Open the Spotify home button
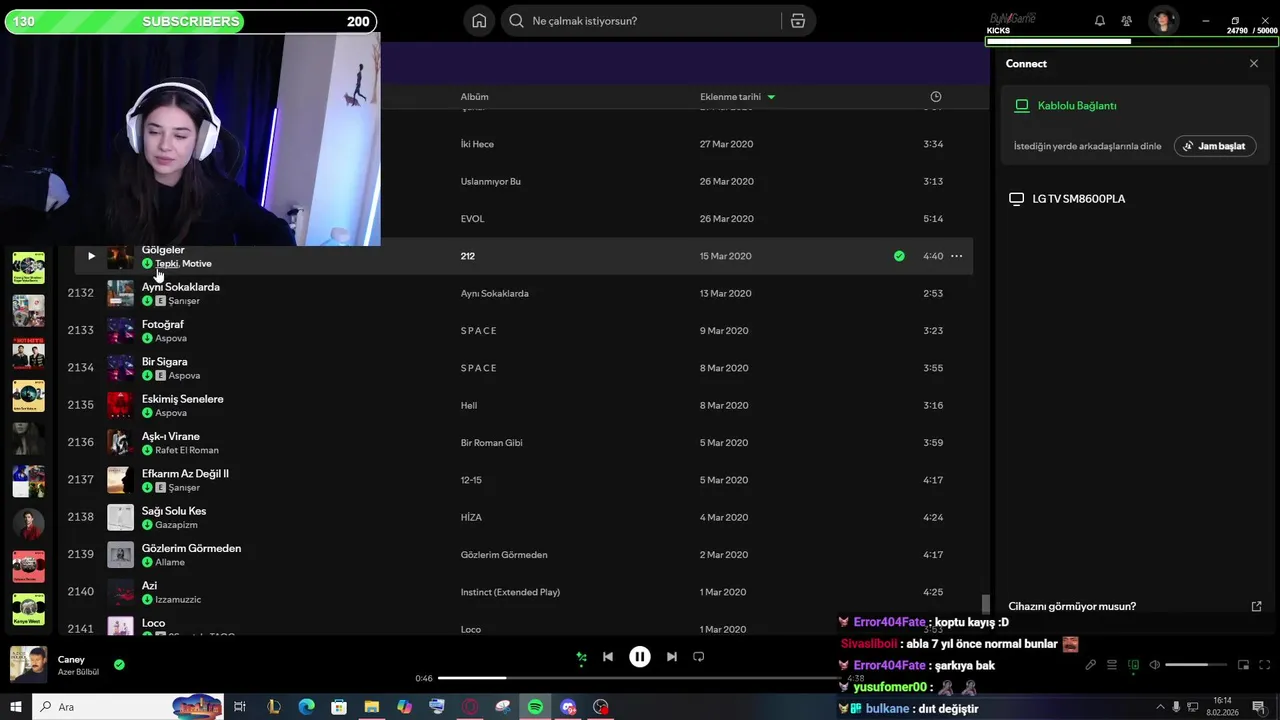Image resolution: width=1280 pixels, height=720 pixels. click(x=479, y=21)
